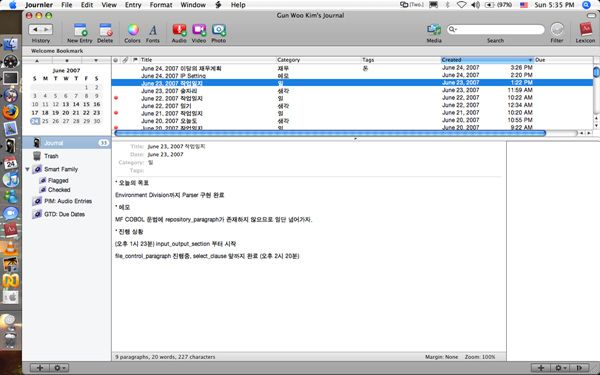This screenshot has height=375, width=600.
Task: Select the entry created June 21 10:20 AM
Action: click(x=352, y=113)
